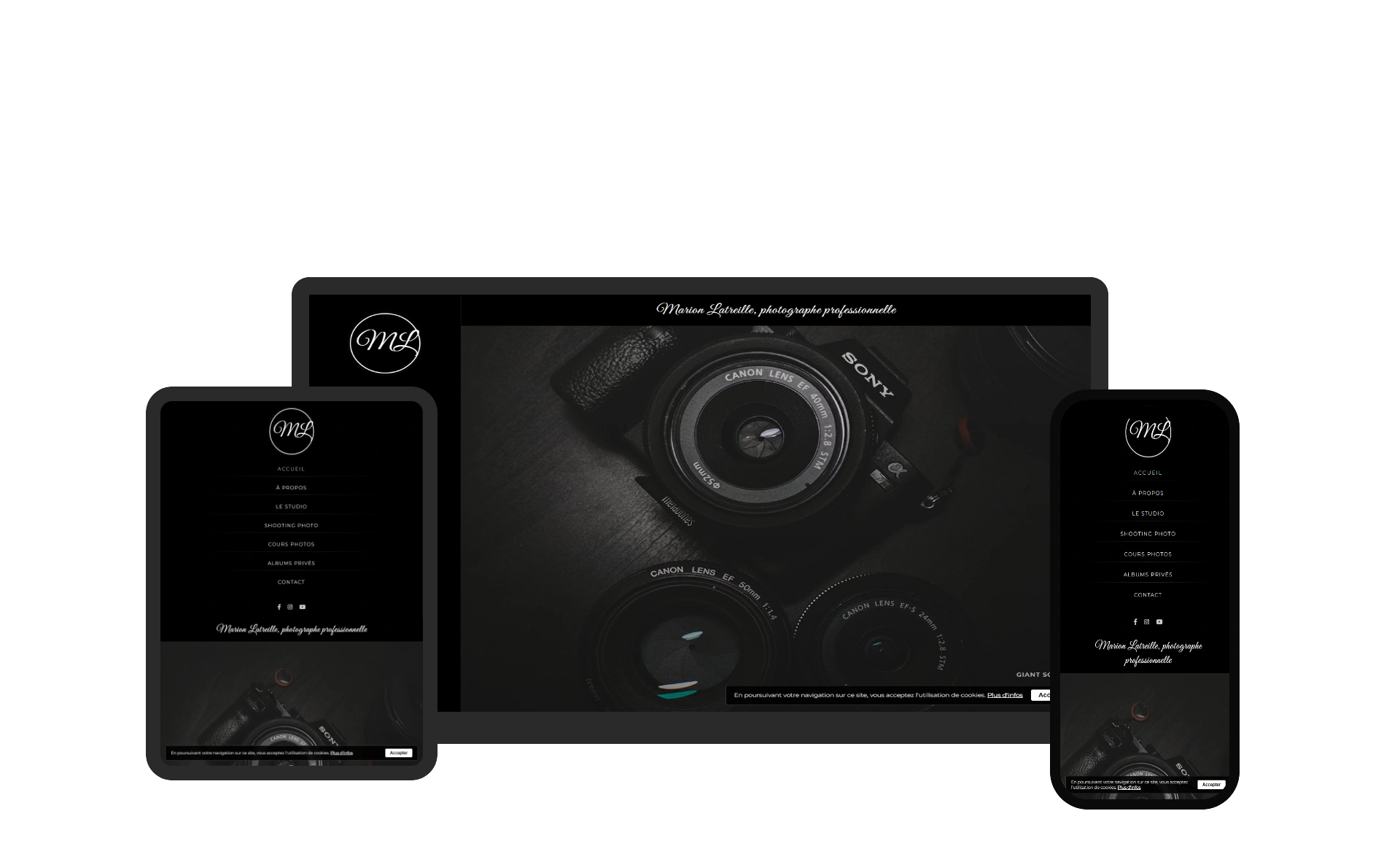Viewport: 1400px width, 846px height.
Task: Select Cours Photos in tablet menu
Action: pyautogui.click(x=292, y=545)
